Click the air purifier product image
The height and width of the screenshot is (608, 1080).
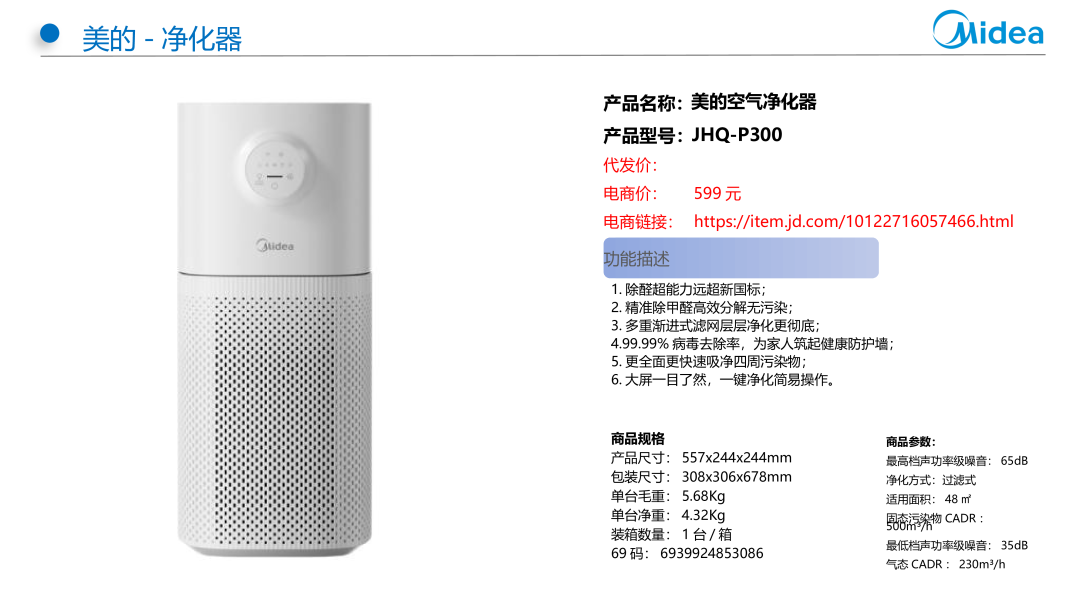click(x=275, y=329)
